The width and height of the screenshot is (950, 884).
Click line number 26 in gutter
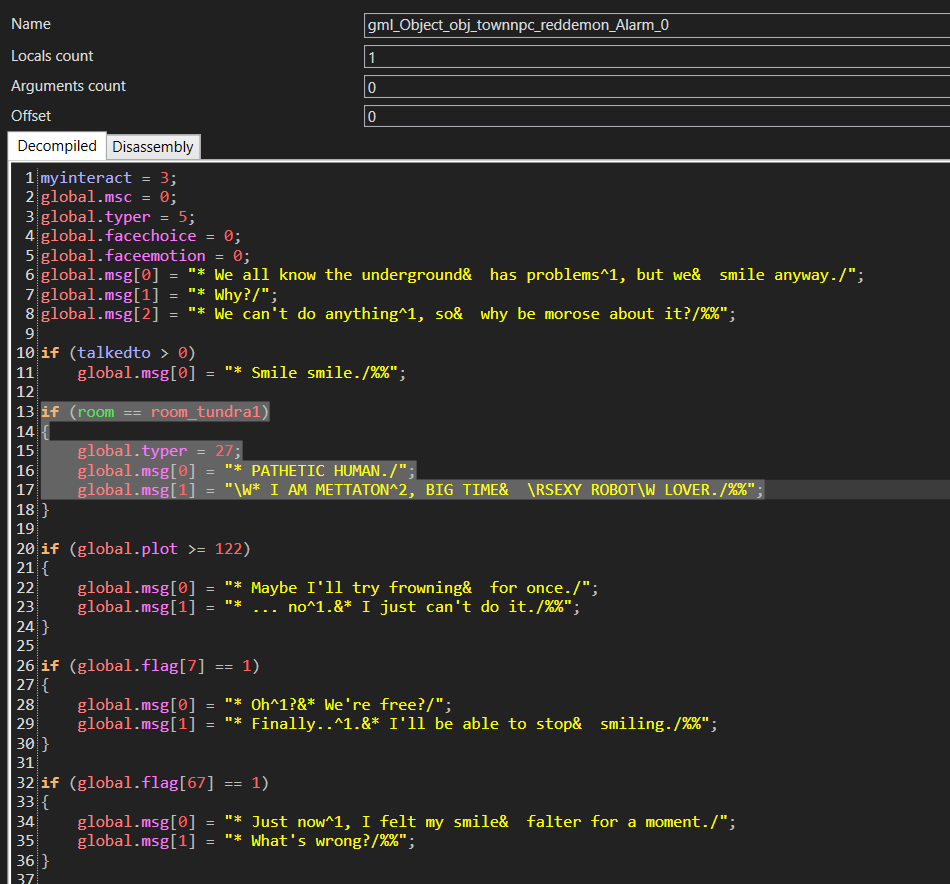(25, 666)
